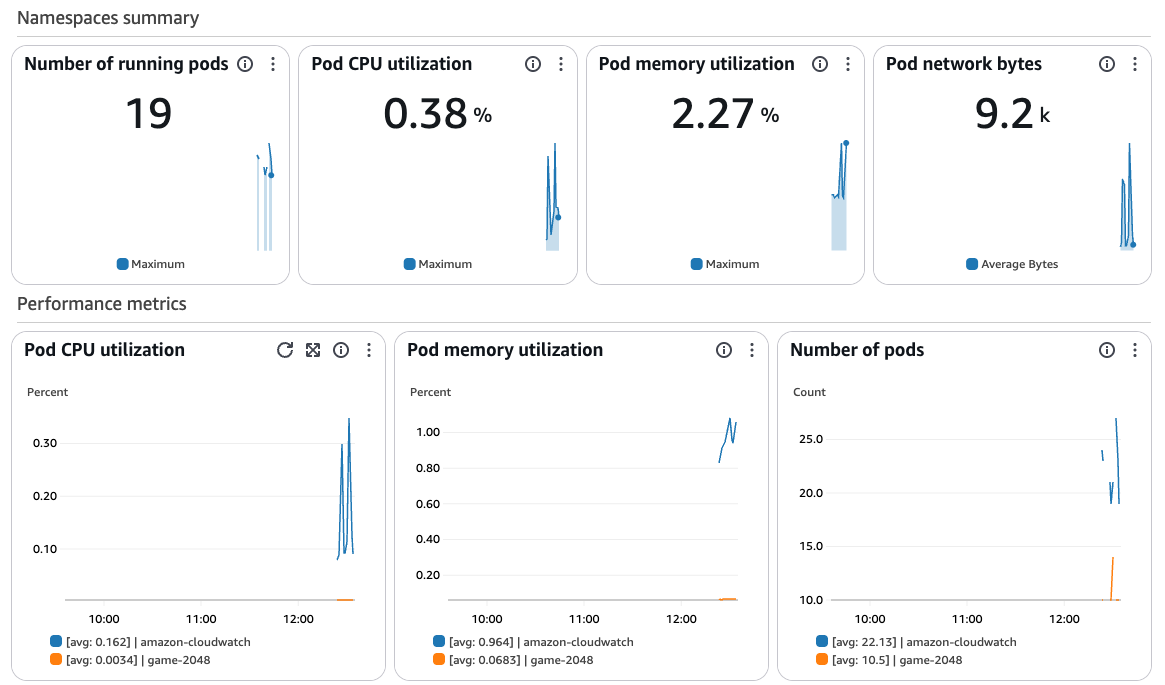Show info for Pod memory utilization summary
This screenshot has height=685, width=1165.
pos(820,64)
